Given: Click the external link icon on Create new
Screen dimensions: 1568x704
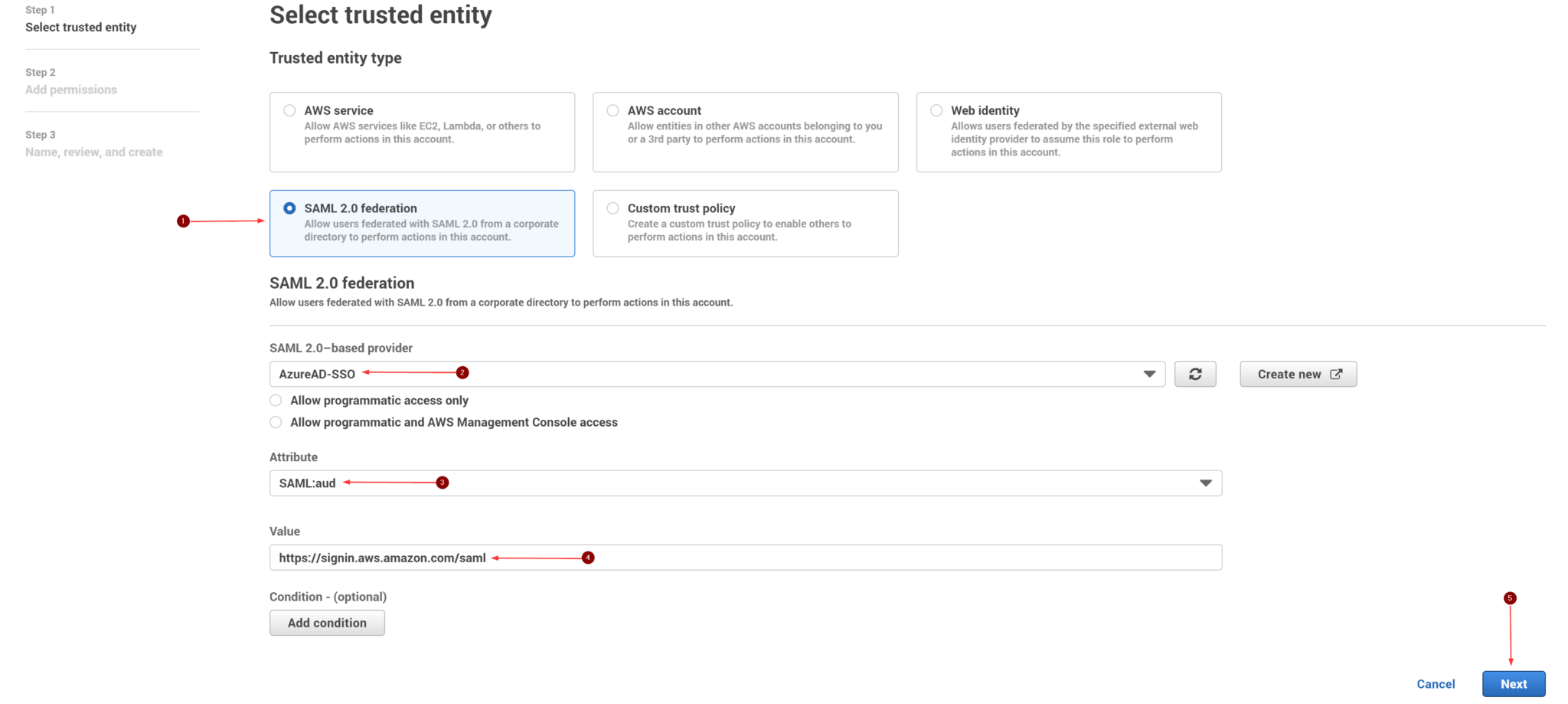Looking at the screenshot, I should pos(1336,374).
